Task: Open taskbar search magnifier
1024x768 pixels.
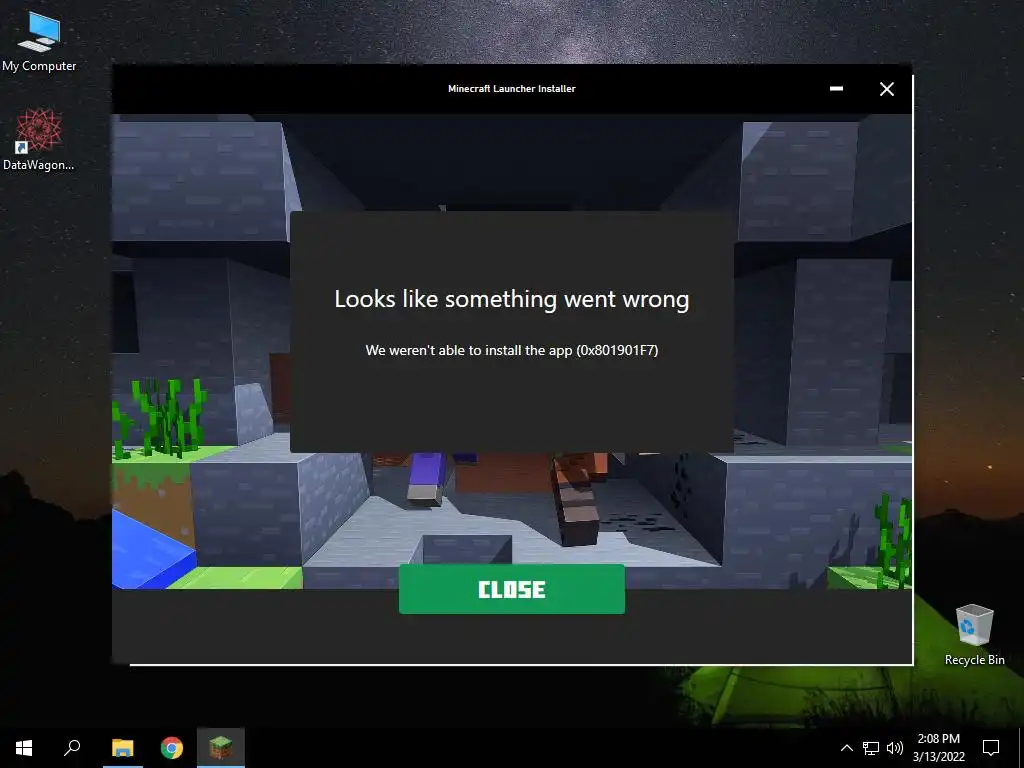Action: click(x=72, y=748)
